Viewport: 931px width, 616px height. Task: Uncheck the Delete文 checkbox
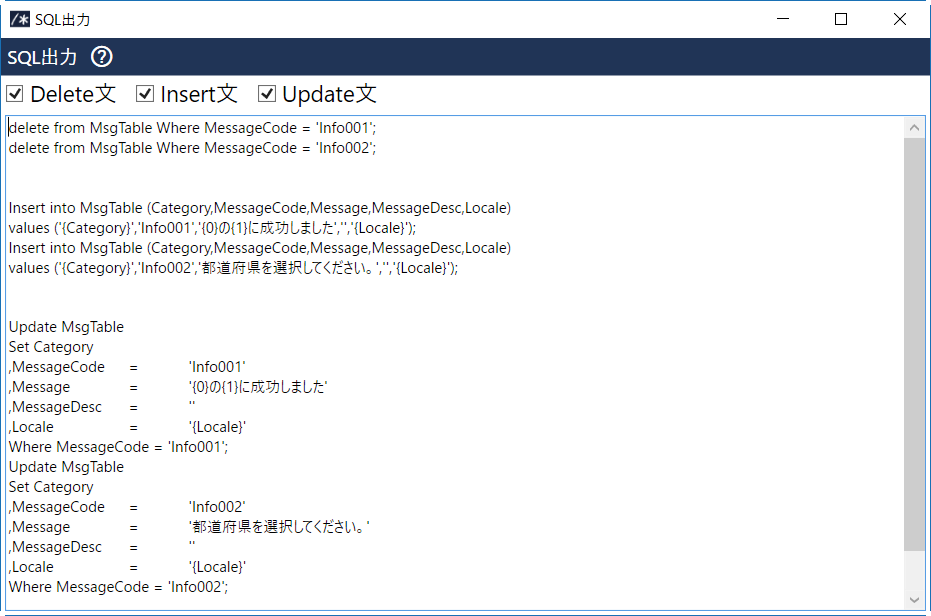(15, 94)
